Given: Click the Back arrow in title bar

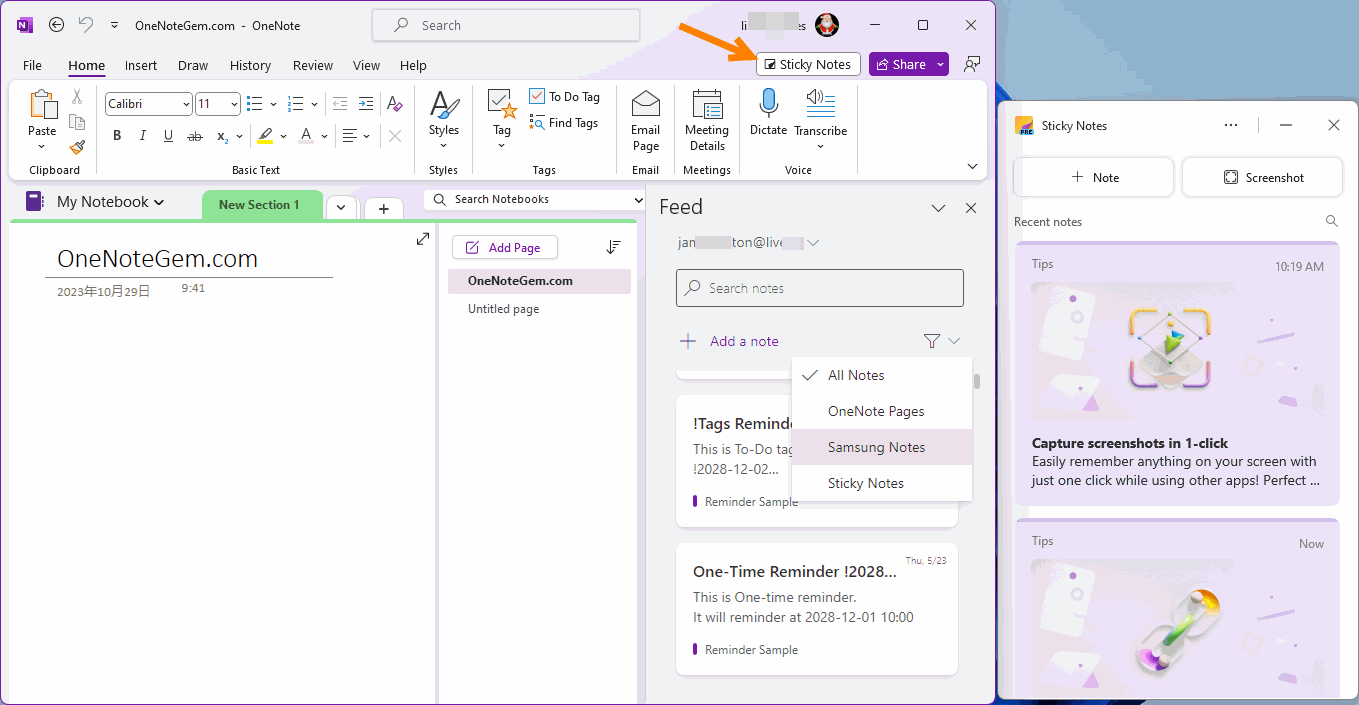Looking at the screenshot, I should point(57,25).
